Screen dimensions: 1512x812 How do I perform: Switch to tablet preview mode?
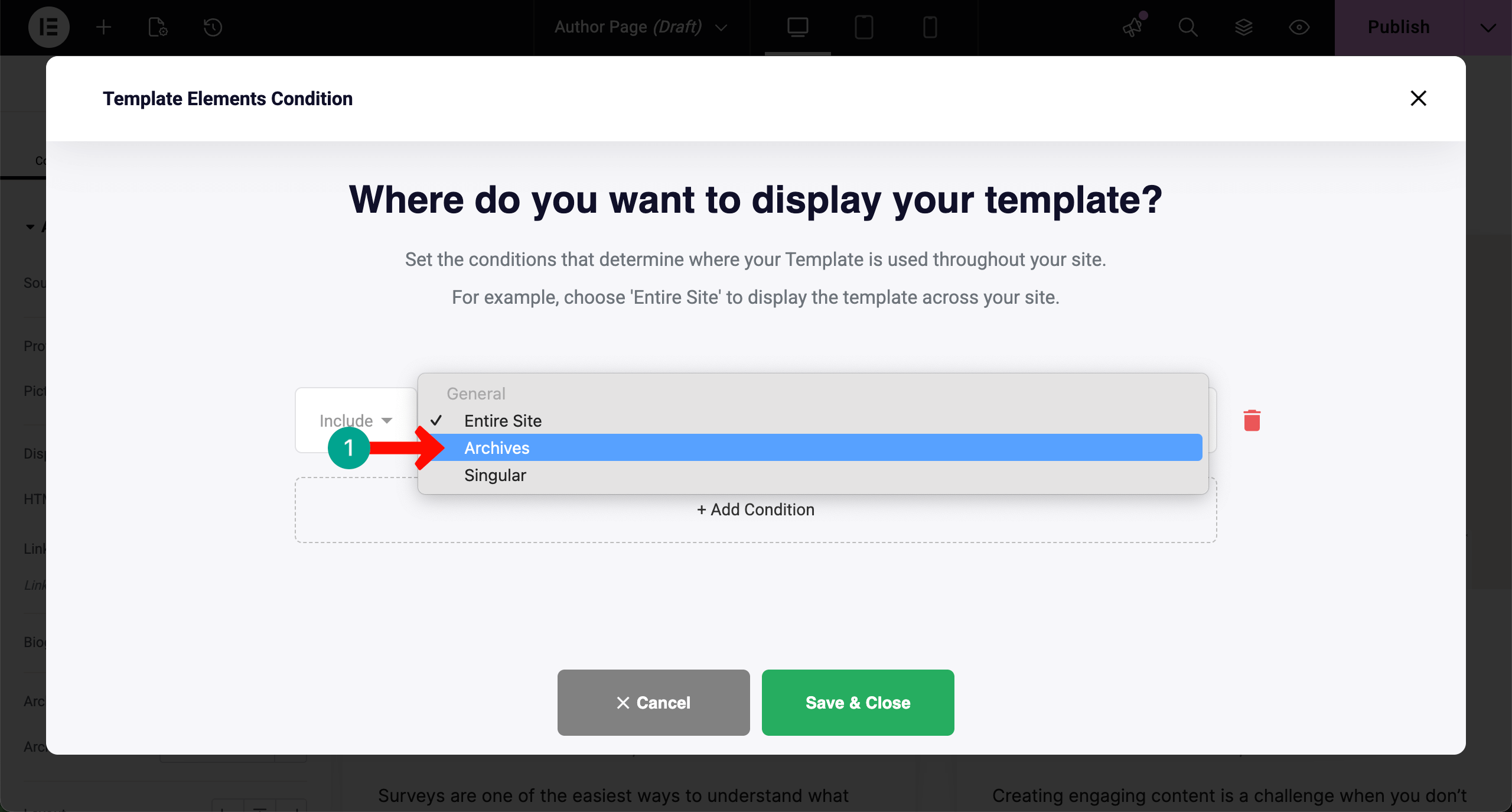[863, 27]
